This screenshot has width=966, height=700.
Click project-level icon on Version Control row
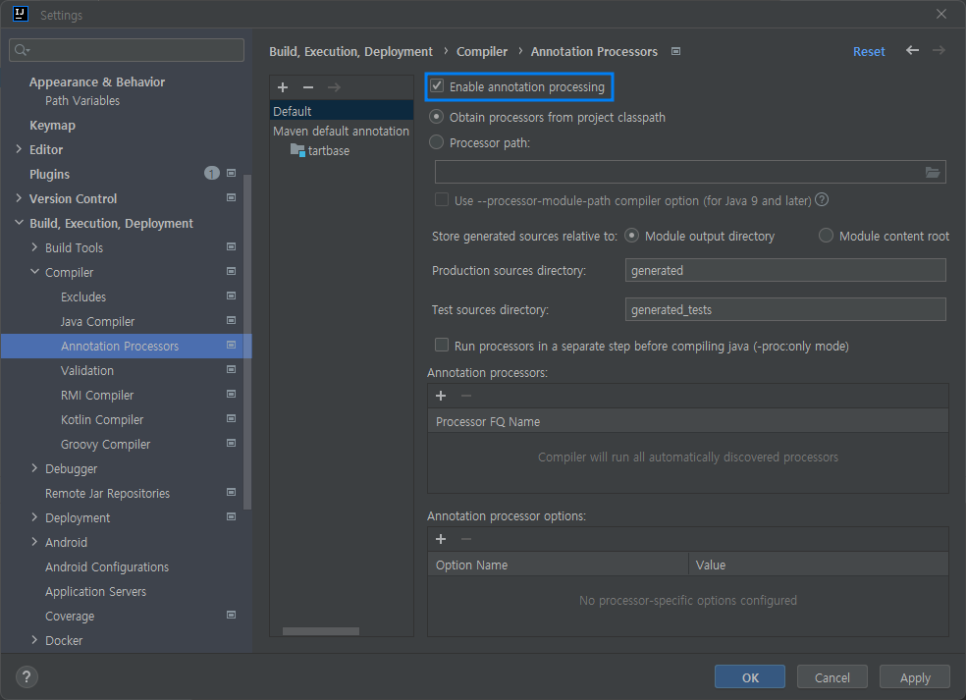click(x=231, y=198)
